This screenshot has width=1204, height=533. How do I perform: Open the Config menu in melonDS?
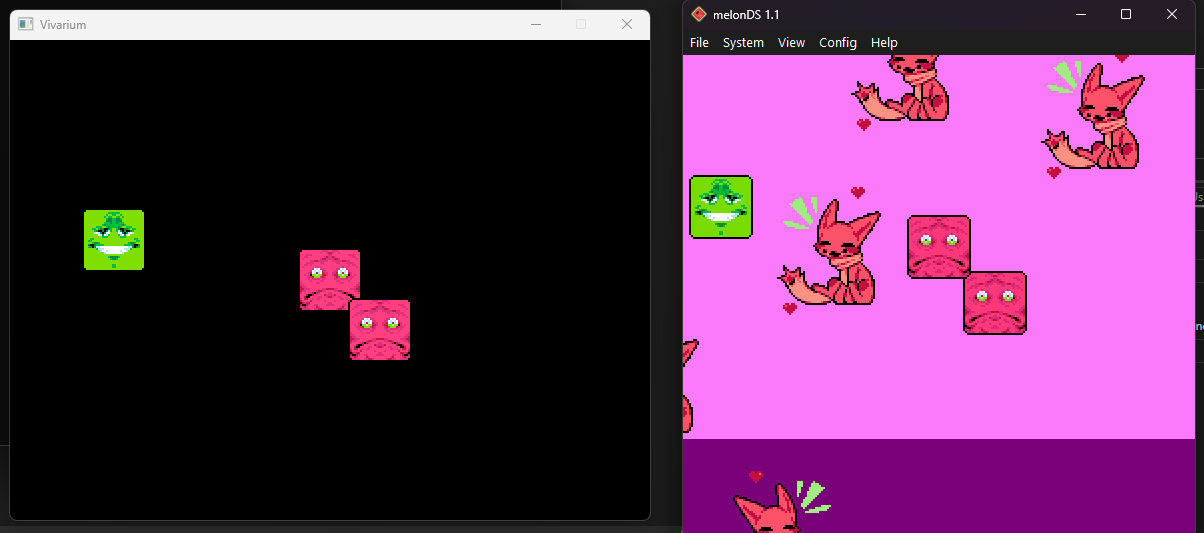[x=837, y=42]
